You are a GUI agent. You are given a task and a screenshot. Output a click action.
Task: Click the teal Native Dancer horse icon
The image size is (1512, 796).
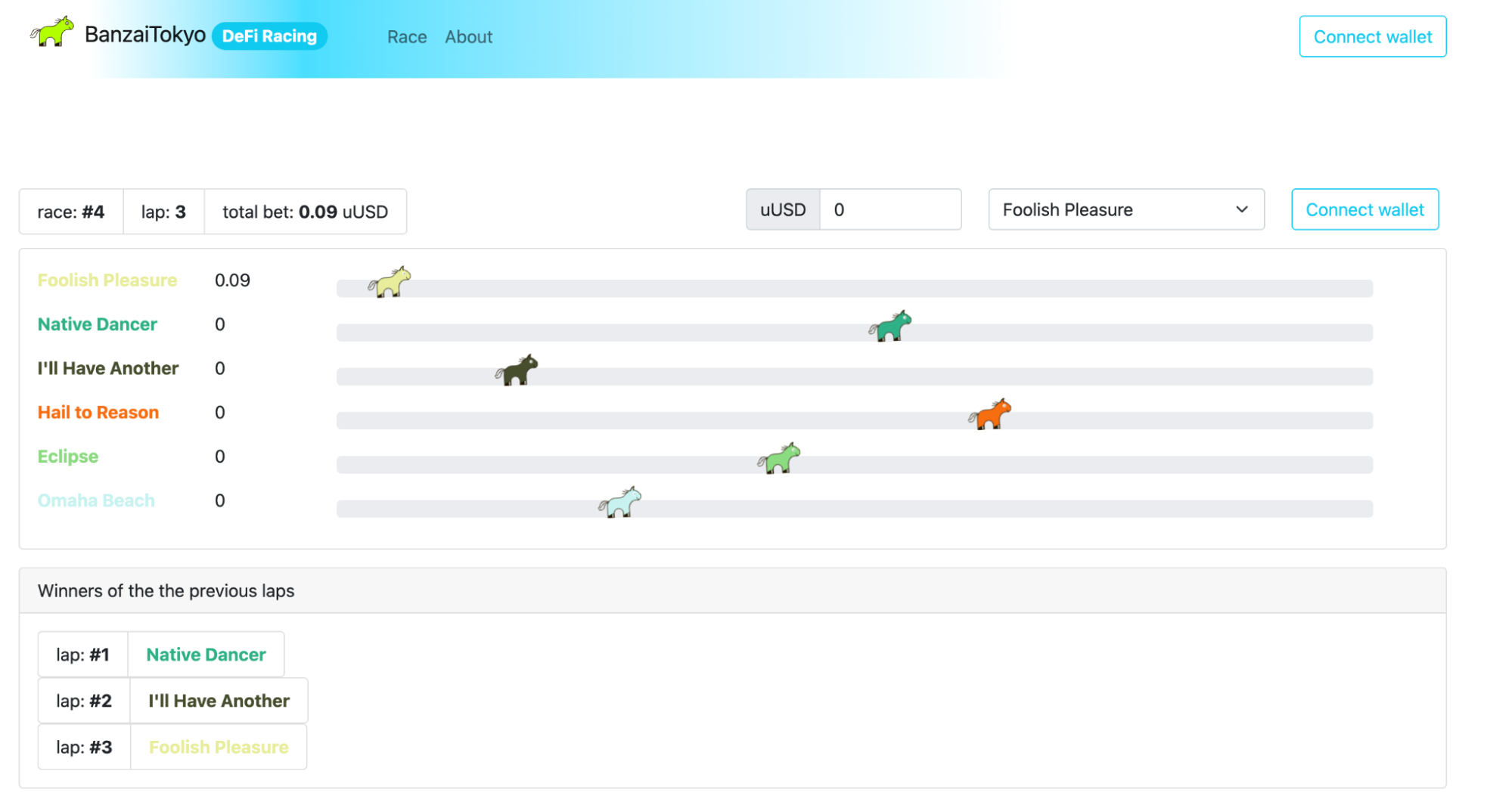pyautogui.click(x=890, y=327)
